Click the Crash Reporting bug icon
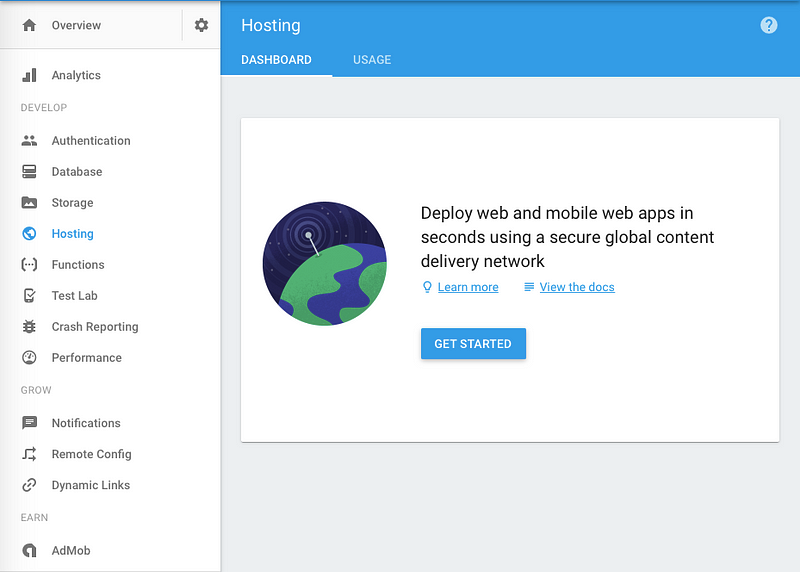The height and width of the screenshot is (572, 800). coord(29,327)
